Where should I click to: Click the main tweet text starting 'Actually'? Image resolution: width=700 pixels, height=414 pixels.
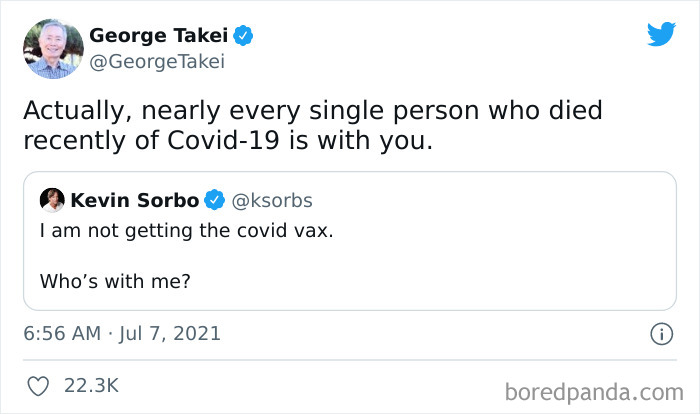(312, 110)
